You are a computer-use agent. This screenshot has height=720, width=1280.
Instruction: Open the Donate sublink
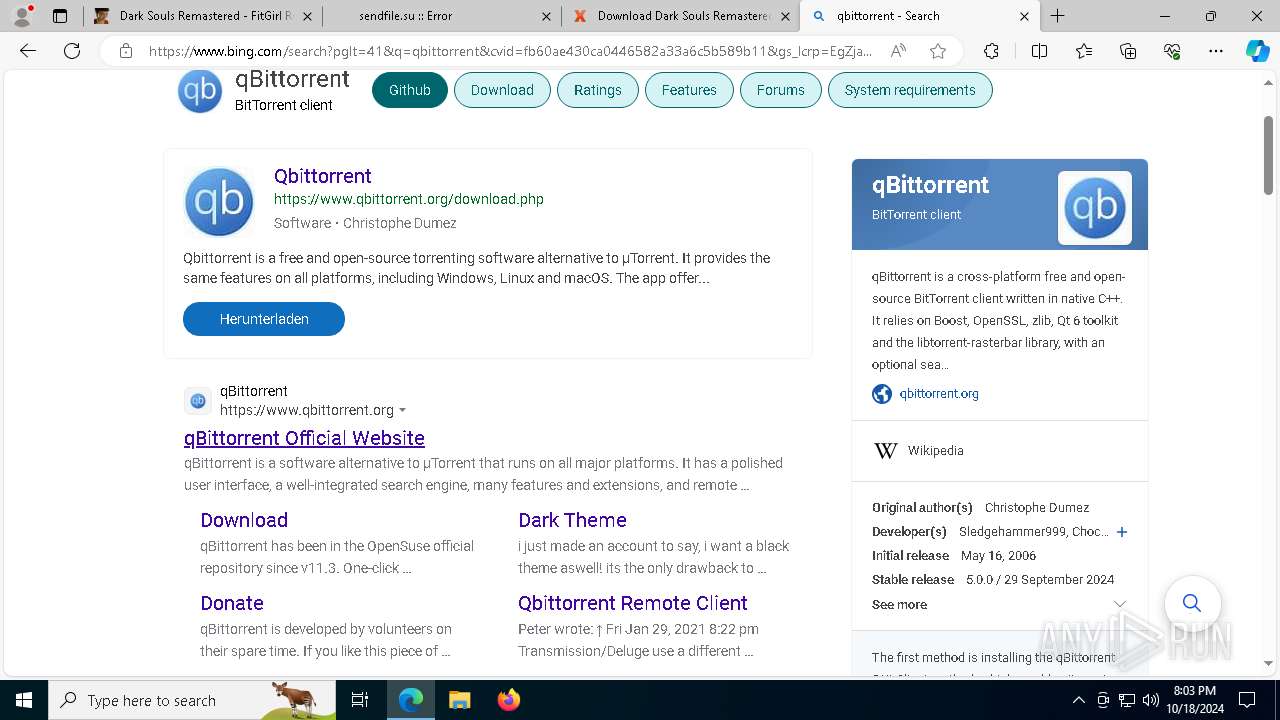coord(232,603)
